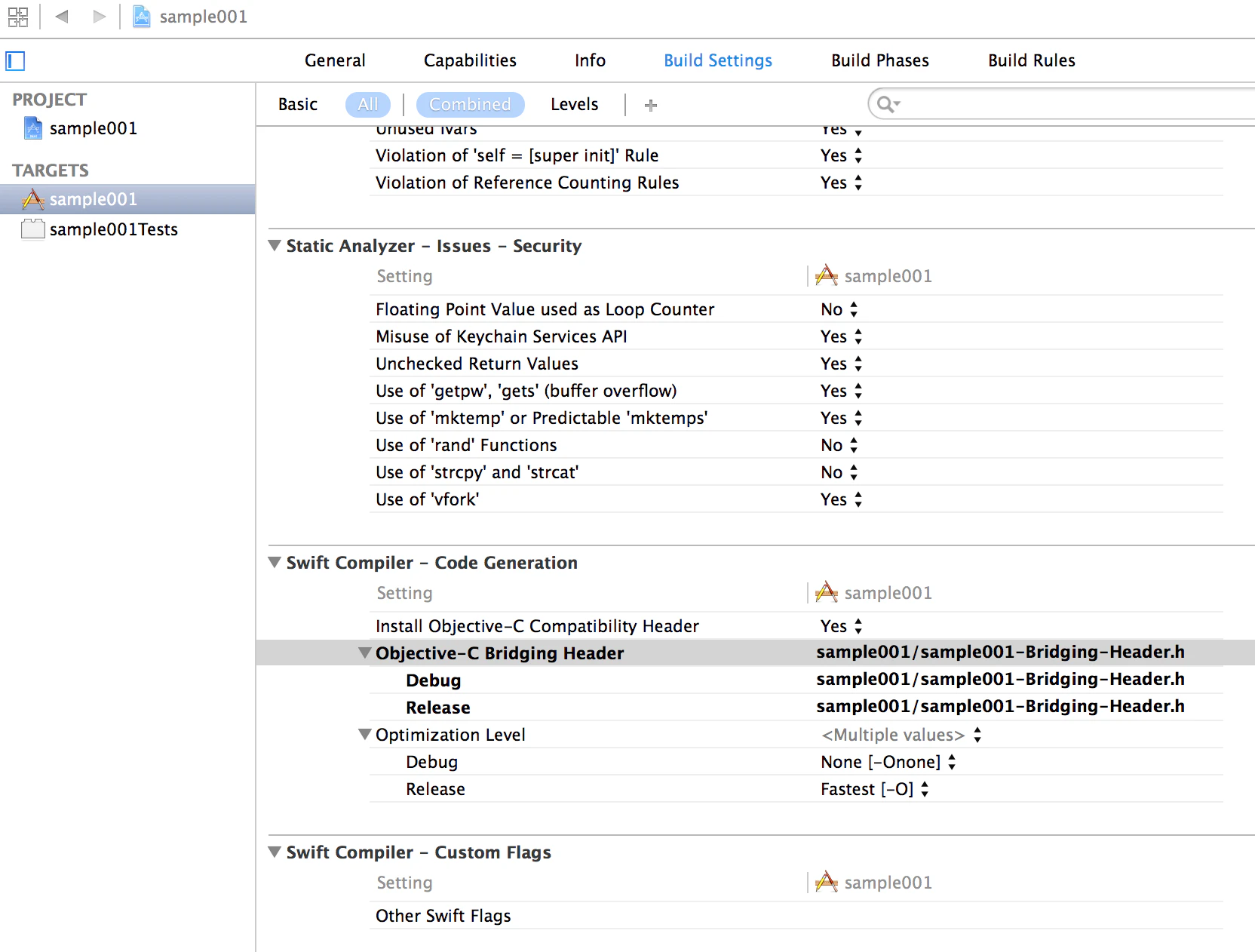
Task: Select the sample001 target in sidebar
Action: tap(127, 199)
